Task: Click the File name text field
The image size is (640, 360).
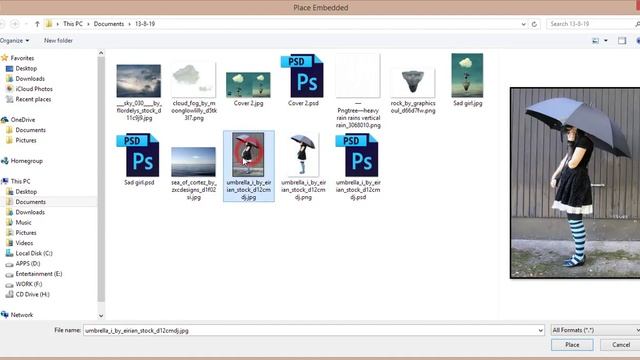Action: pos(310,330)
